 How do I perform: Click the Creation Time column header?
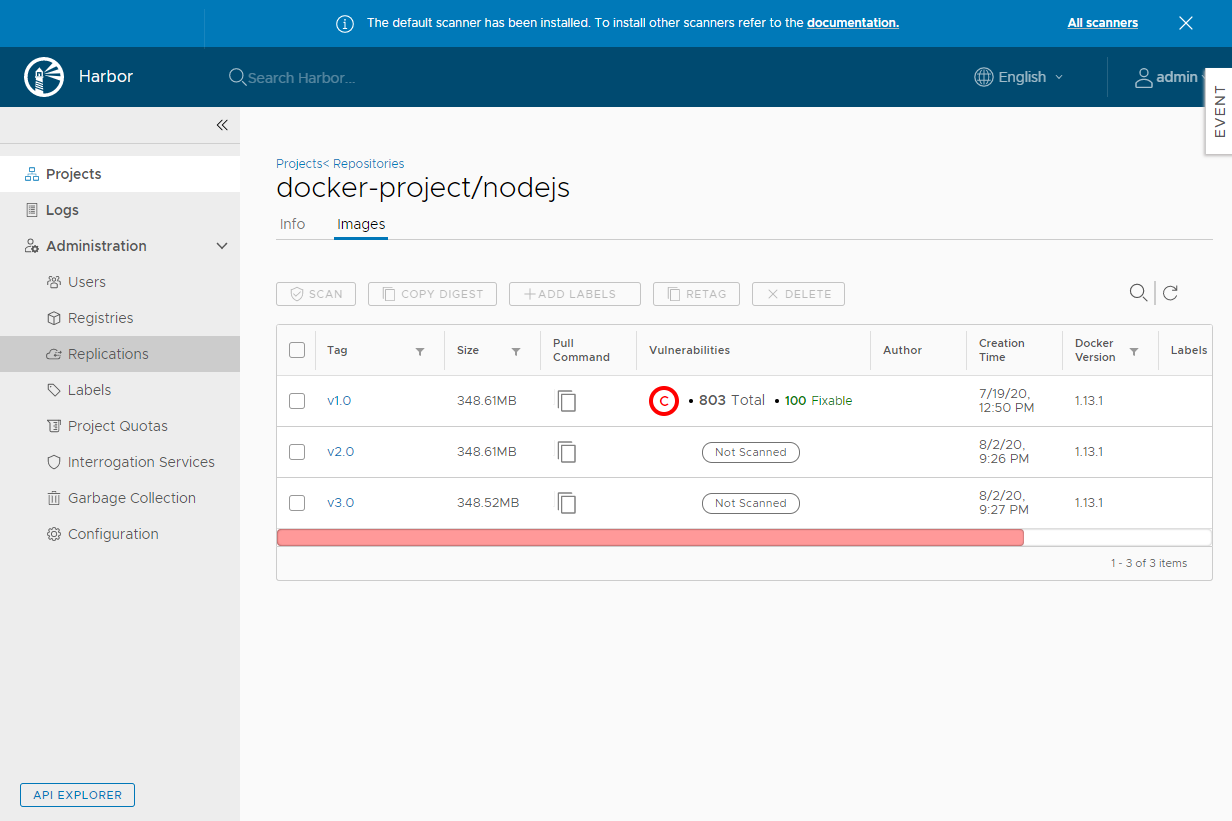(x=1002, y=350)
